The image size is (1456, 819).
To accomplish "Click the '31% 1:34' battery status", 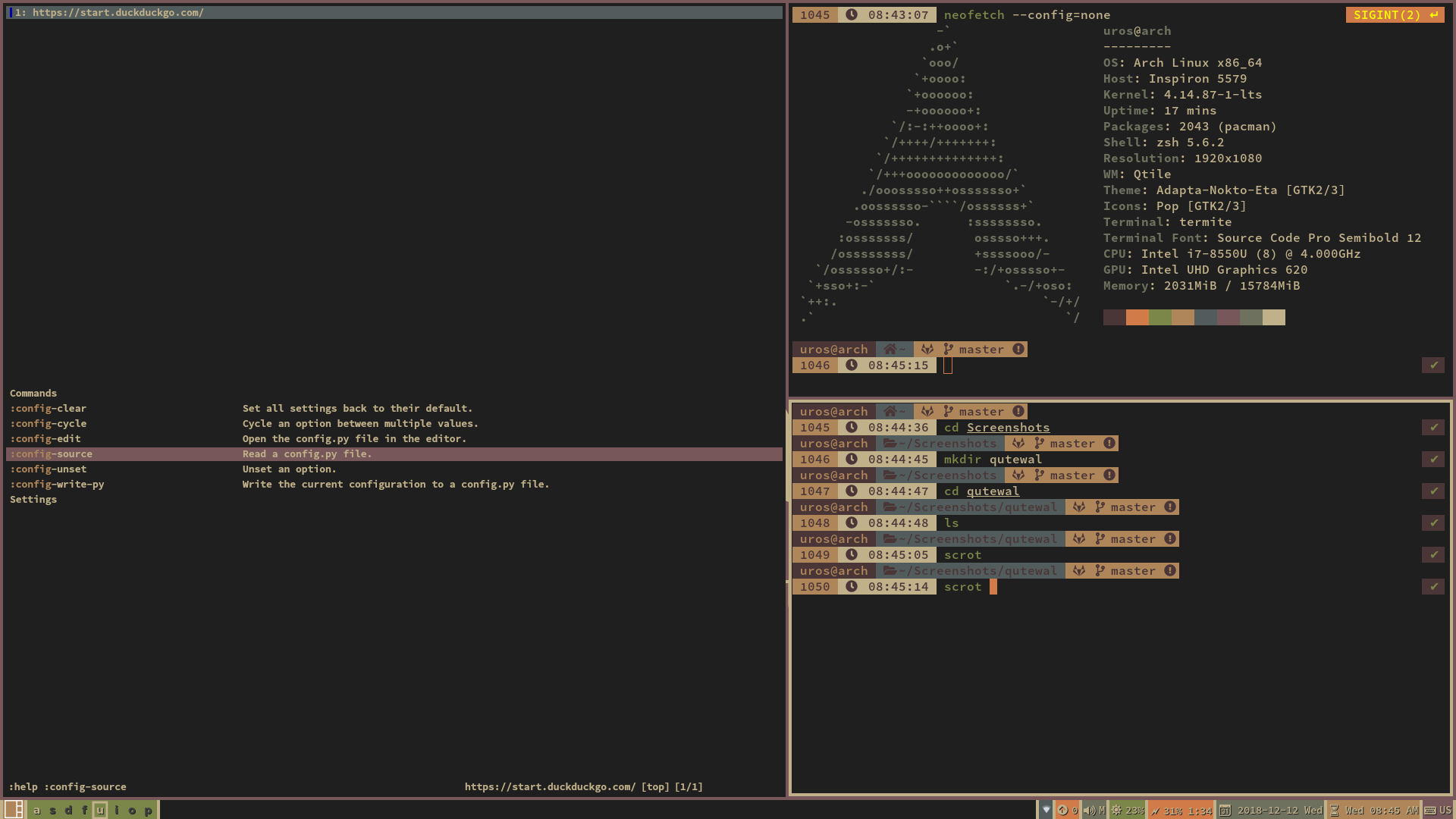I will 1188,810.
